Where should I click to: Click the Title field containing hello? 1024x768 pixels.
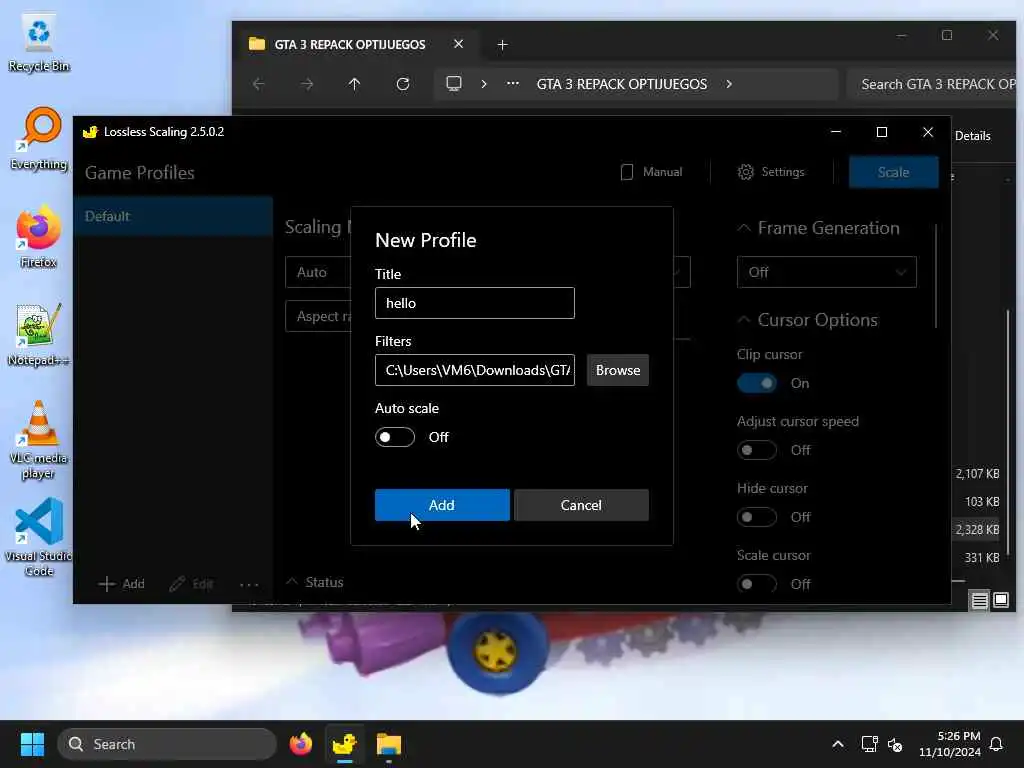[x=475, y=303]
